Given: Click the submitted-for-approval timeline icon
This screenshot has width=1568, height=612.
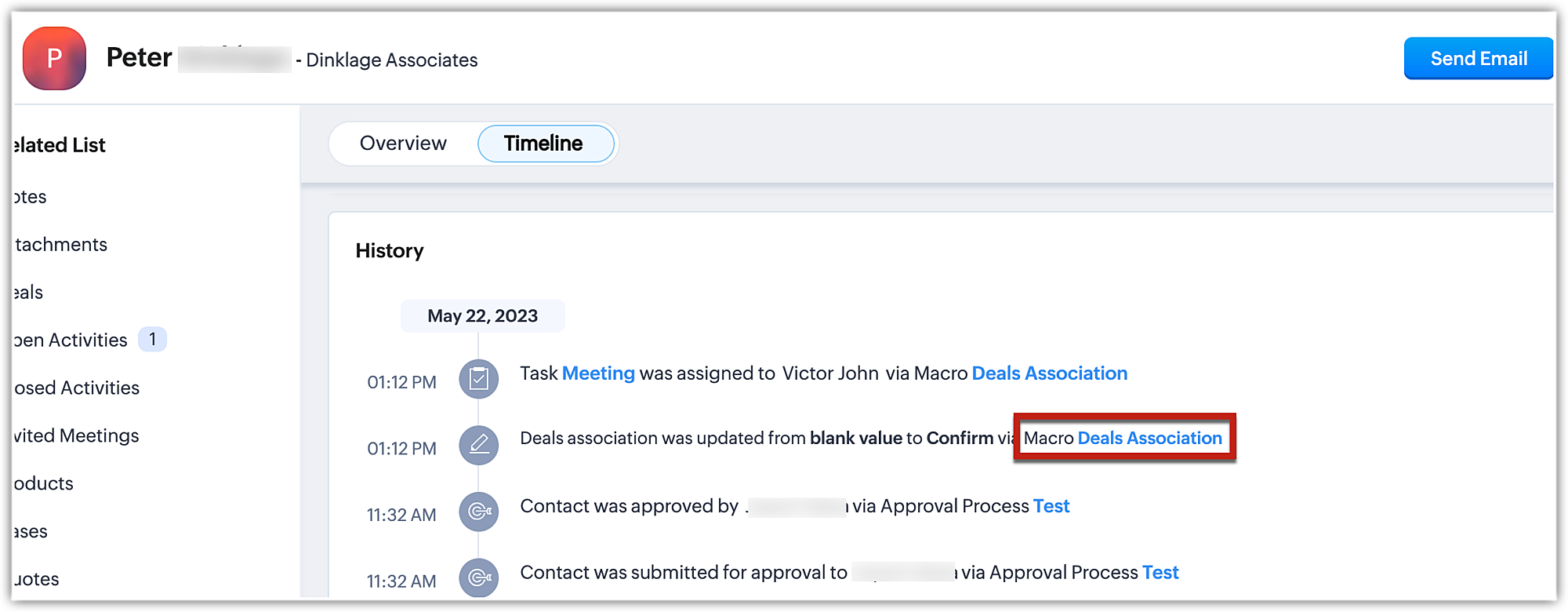Looking at the screenshot, I should 479,578.
